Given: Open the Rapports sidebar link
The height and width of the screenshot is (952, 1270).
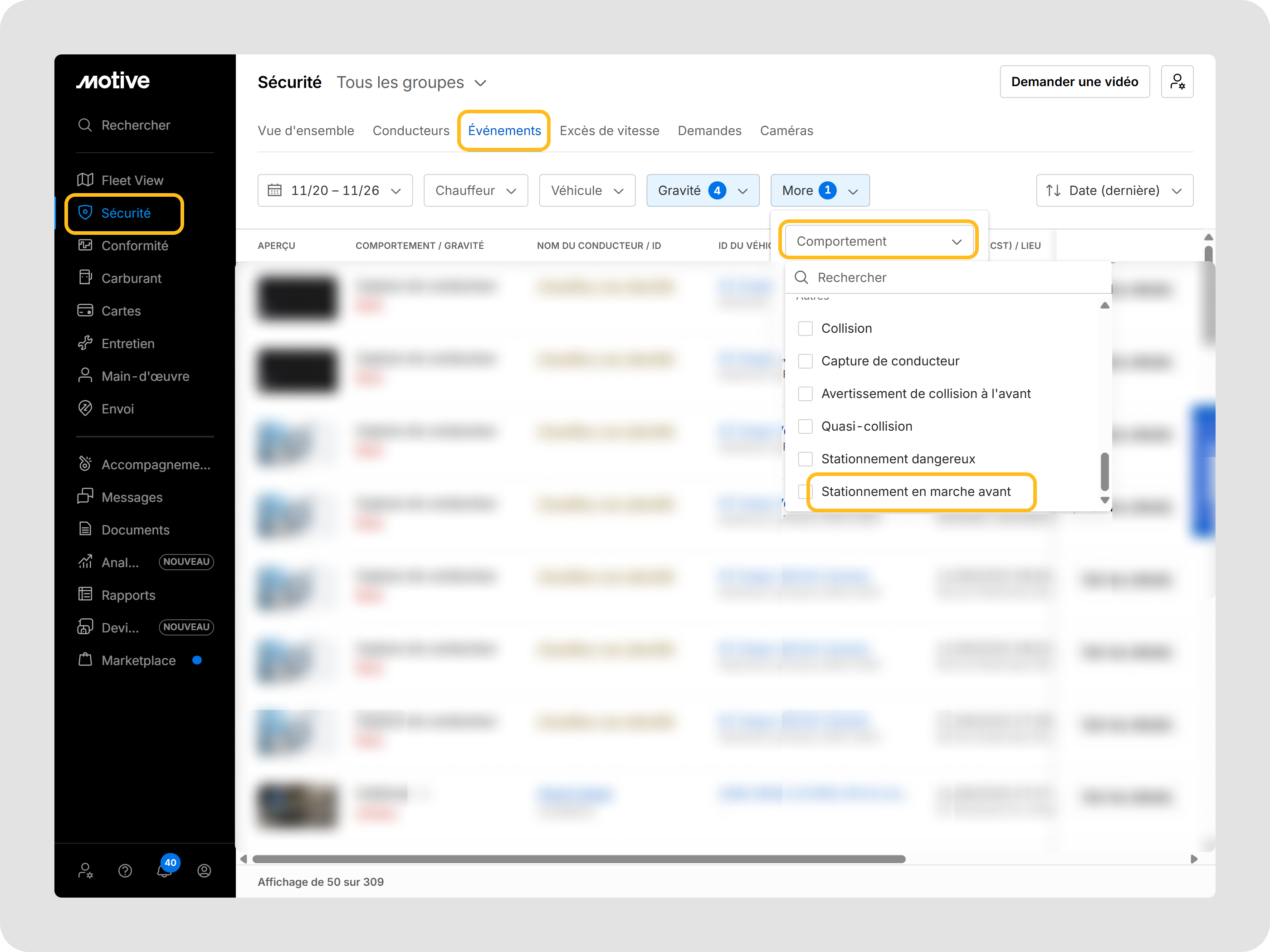Looking at the screenshot, I should click(128, 595).
